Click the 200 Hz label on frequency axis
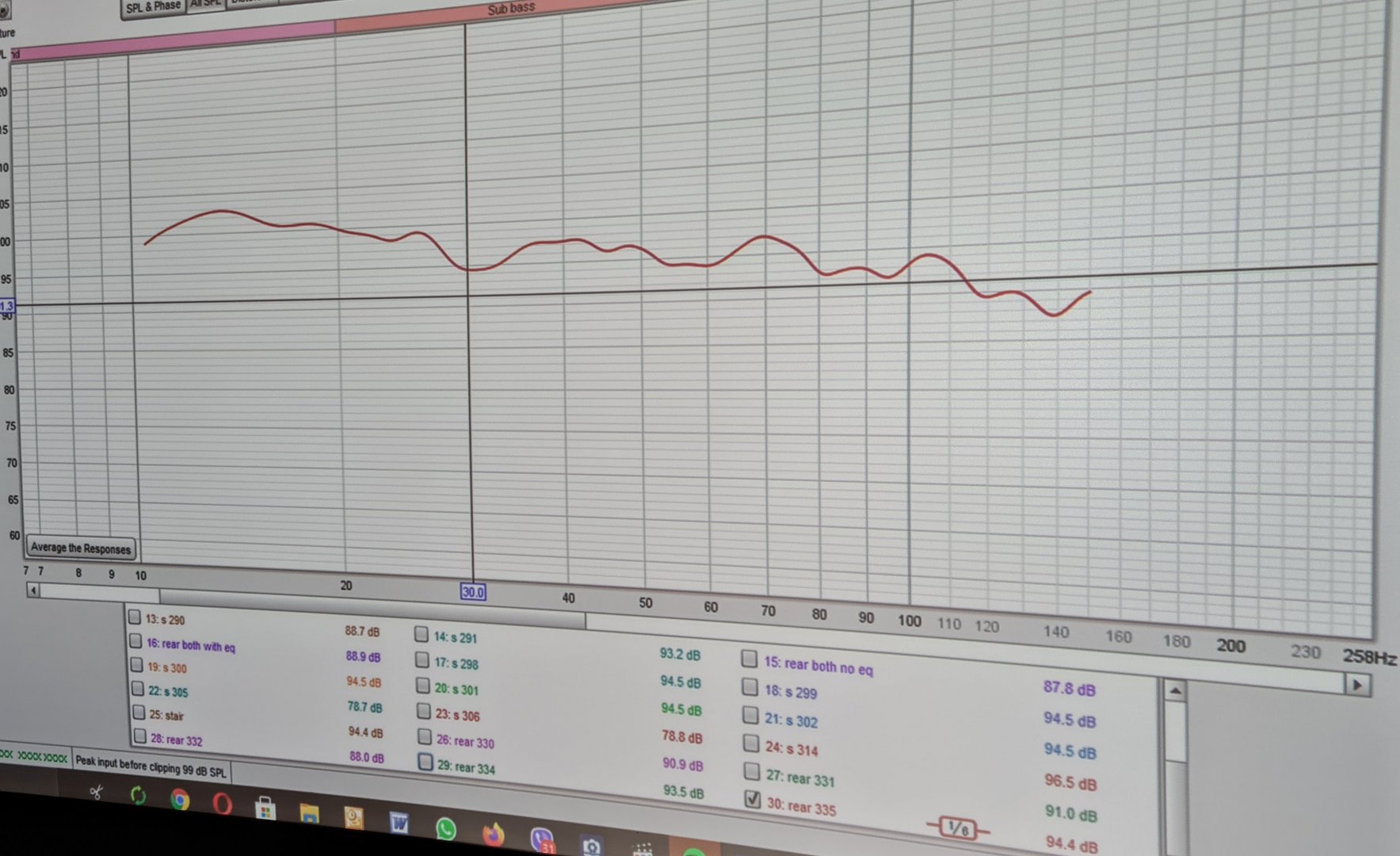1400x856 pixels. [1230, 646]
